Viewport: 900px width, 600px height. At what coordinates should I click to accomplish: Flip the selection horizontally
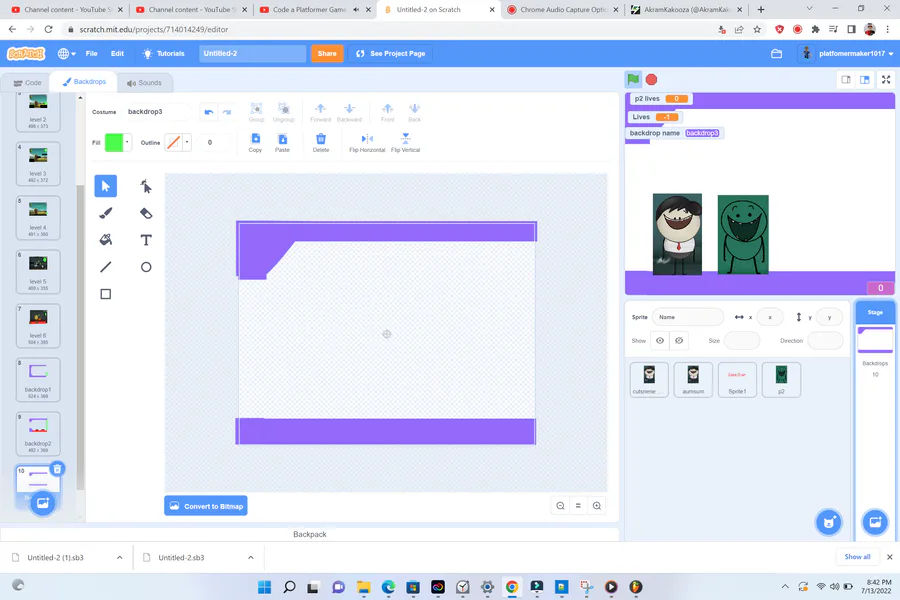pyautogui.click(x=367, y=142)
